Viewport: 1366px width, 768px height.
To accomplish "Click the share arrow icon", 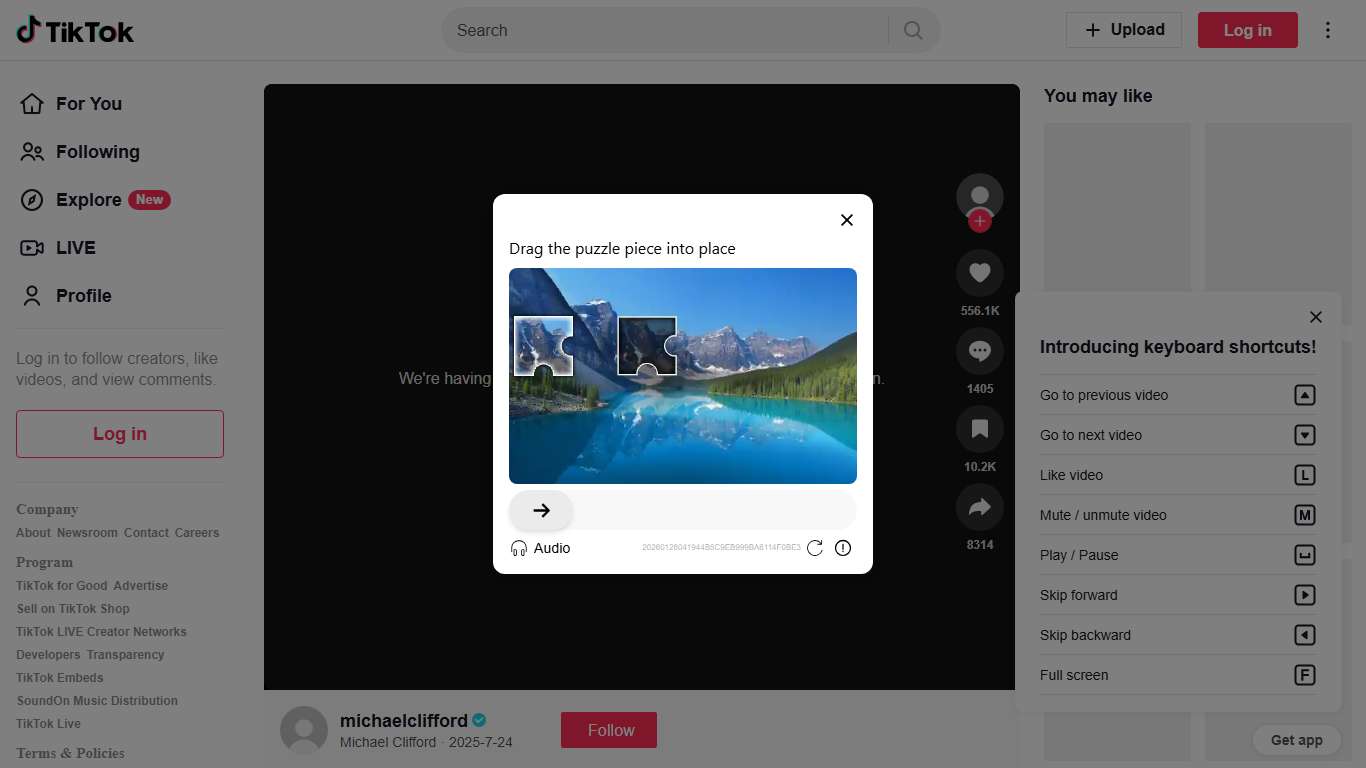I will pos(979,507).
